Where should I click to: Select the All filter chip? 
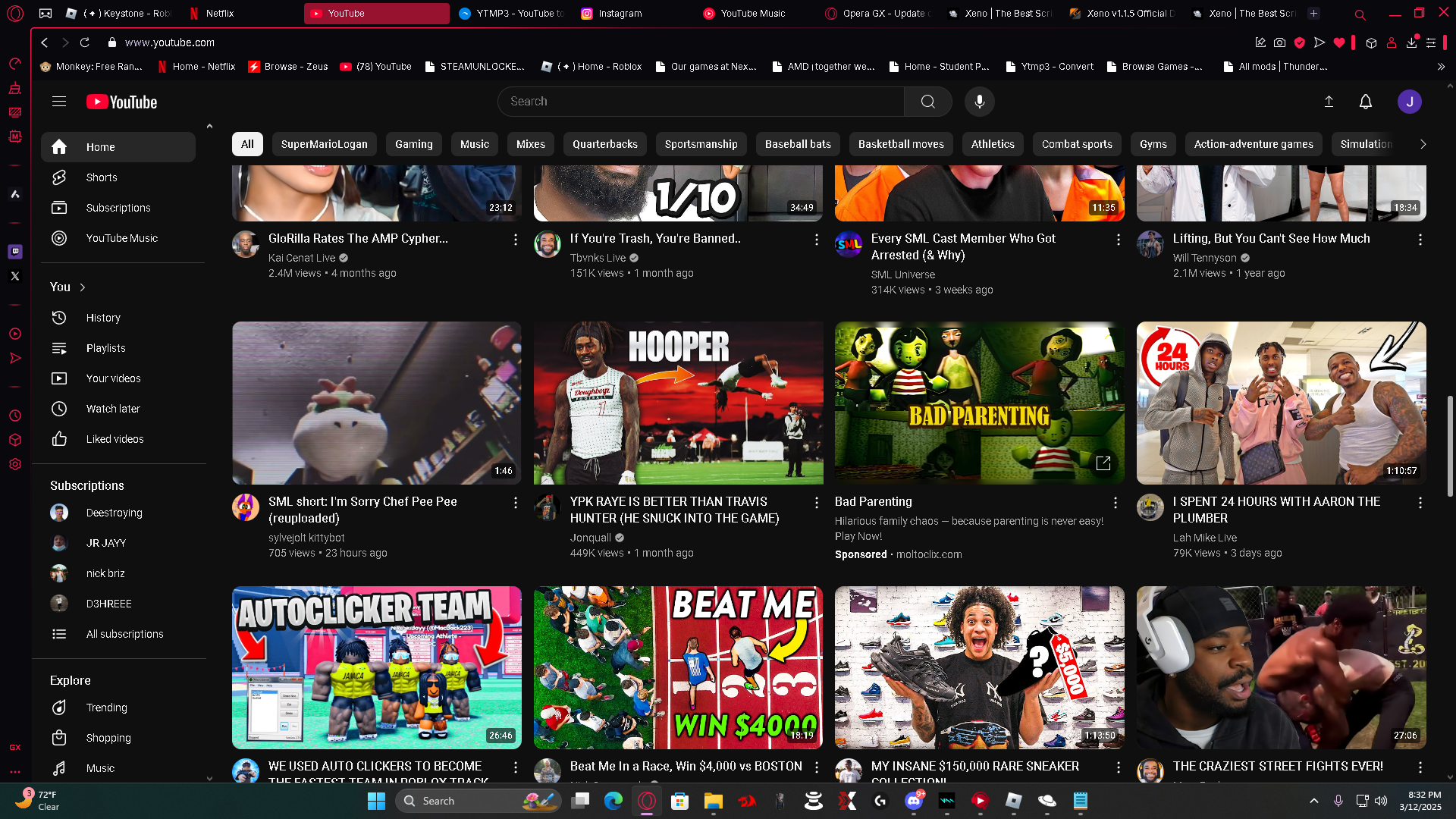(x=247, y=144)
